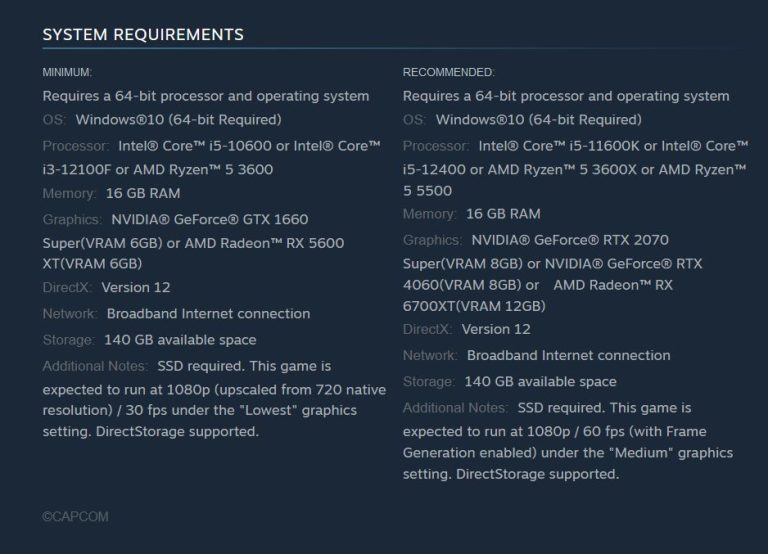Click the ©CAPCOM copyright text
The width and height of the screenshot is (768, 554).
click(x=75, y=517)
